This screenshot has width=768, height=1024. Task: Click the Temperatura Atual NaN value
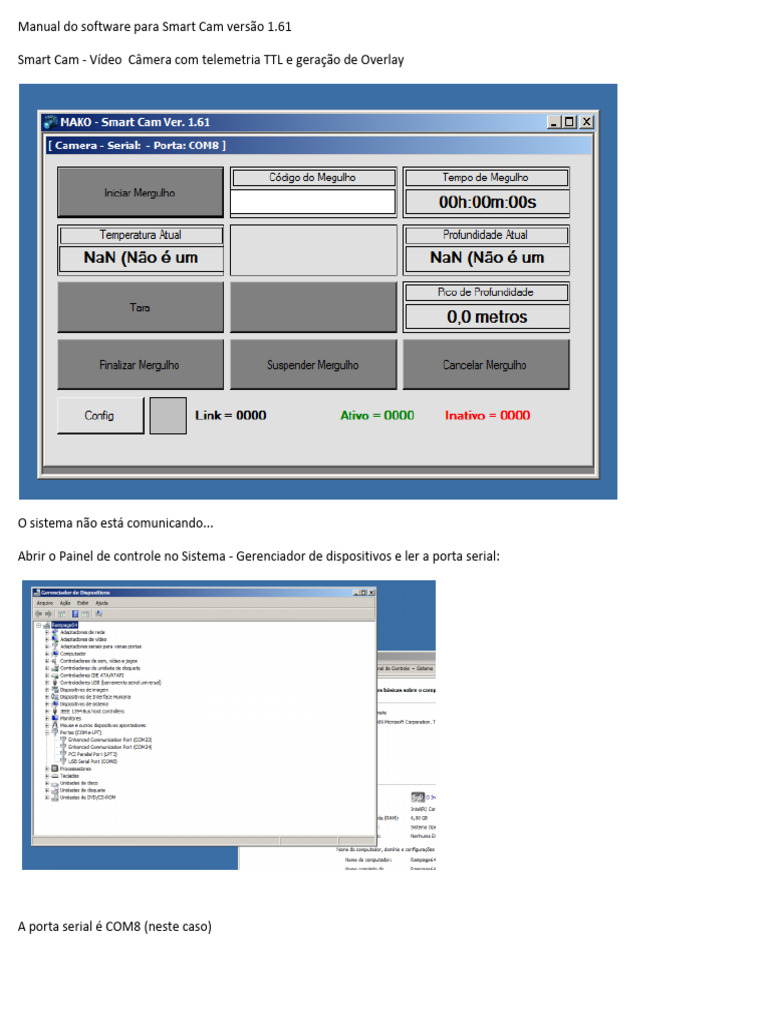[x=140, y=258]
